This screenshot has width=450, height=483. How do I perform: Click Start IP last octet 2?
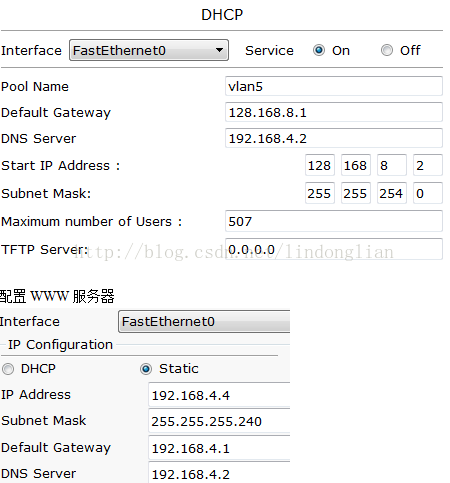[428, 165]
